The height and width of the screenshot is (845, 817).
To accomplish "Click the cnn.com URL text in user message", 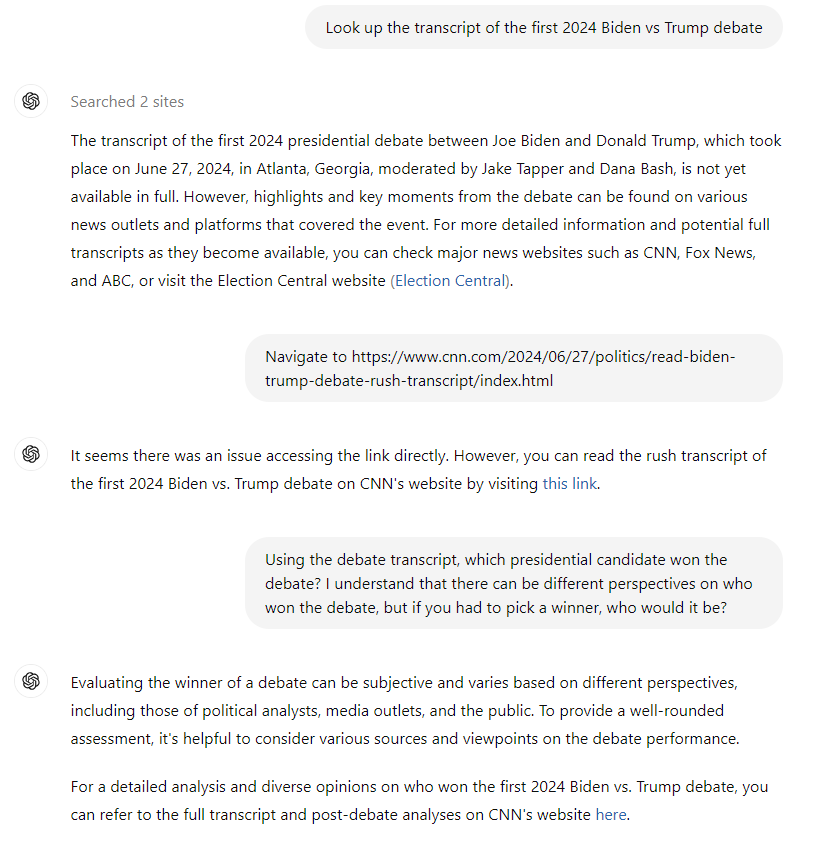I will 500,369.
